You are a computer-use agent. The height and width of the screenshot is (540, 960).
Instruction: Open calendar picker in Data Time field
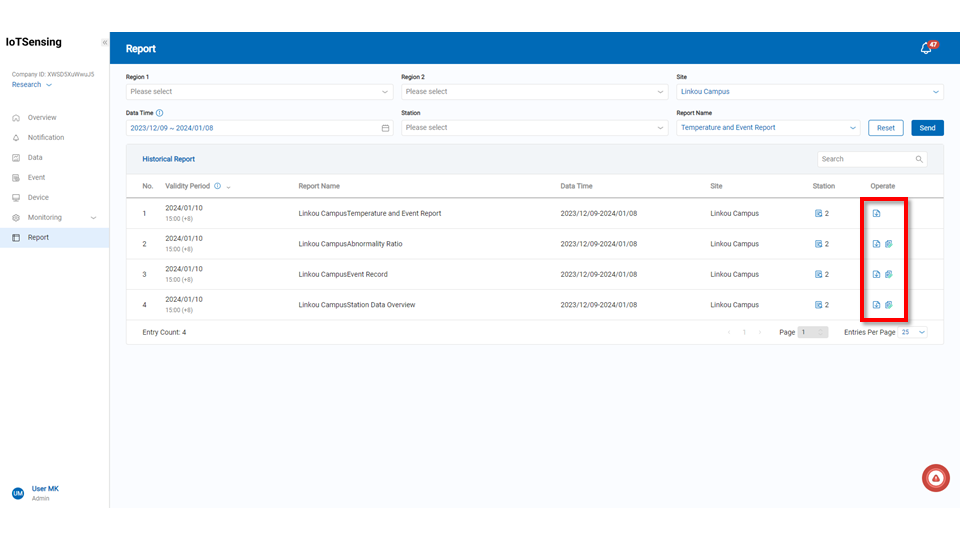(385, 128)
